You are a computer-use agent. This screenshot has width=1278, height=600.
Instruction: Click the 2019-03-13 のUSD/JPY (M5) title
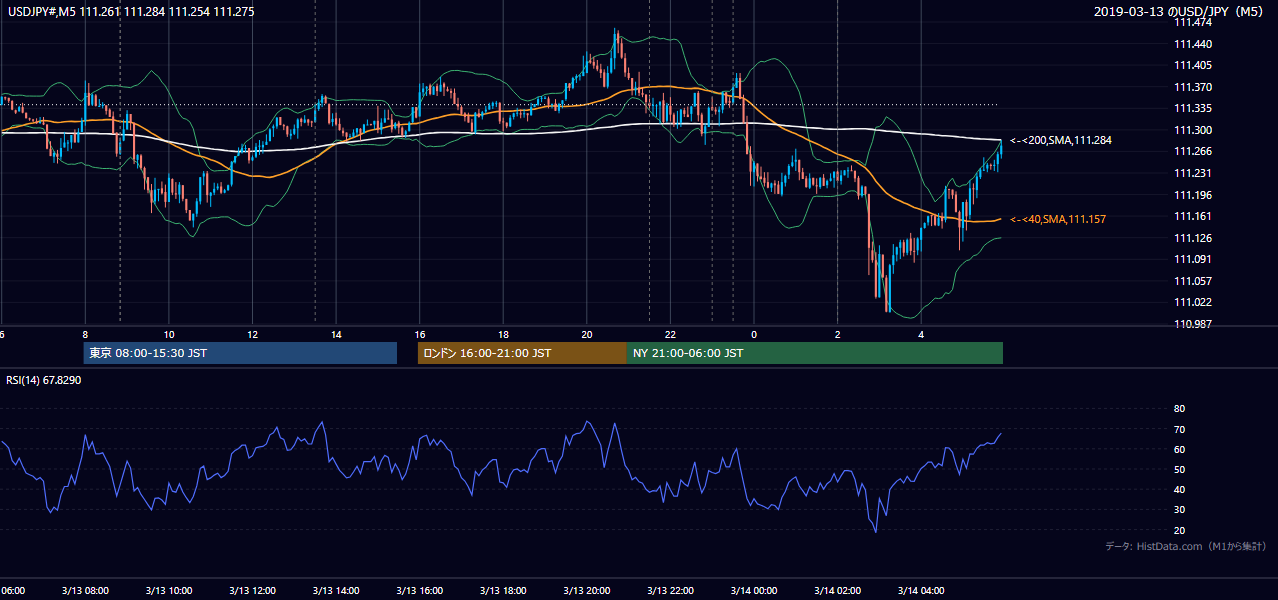(1181, 12)
